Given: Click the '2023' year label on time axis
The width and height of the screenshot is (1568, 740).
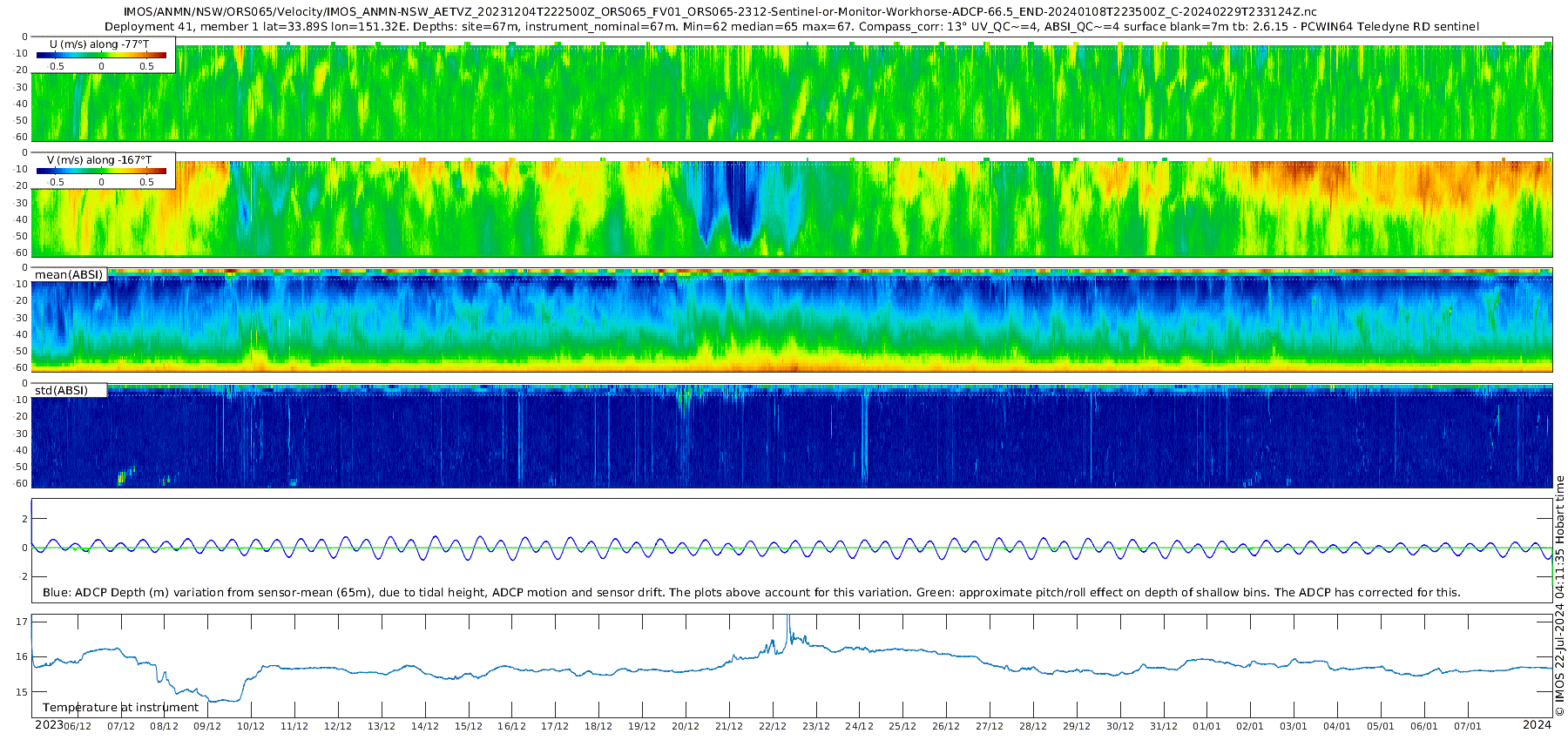Looking at the screenshot, I should pos(49,724).
